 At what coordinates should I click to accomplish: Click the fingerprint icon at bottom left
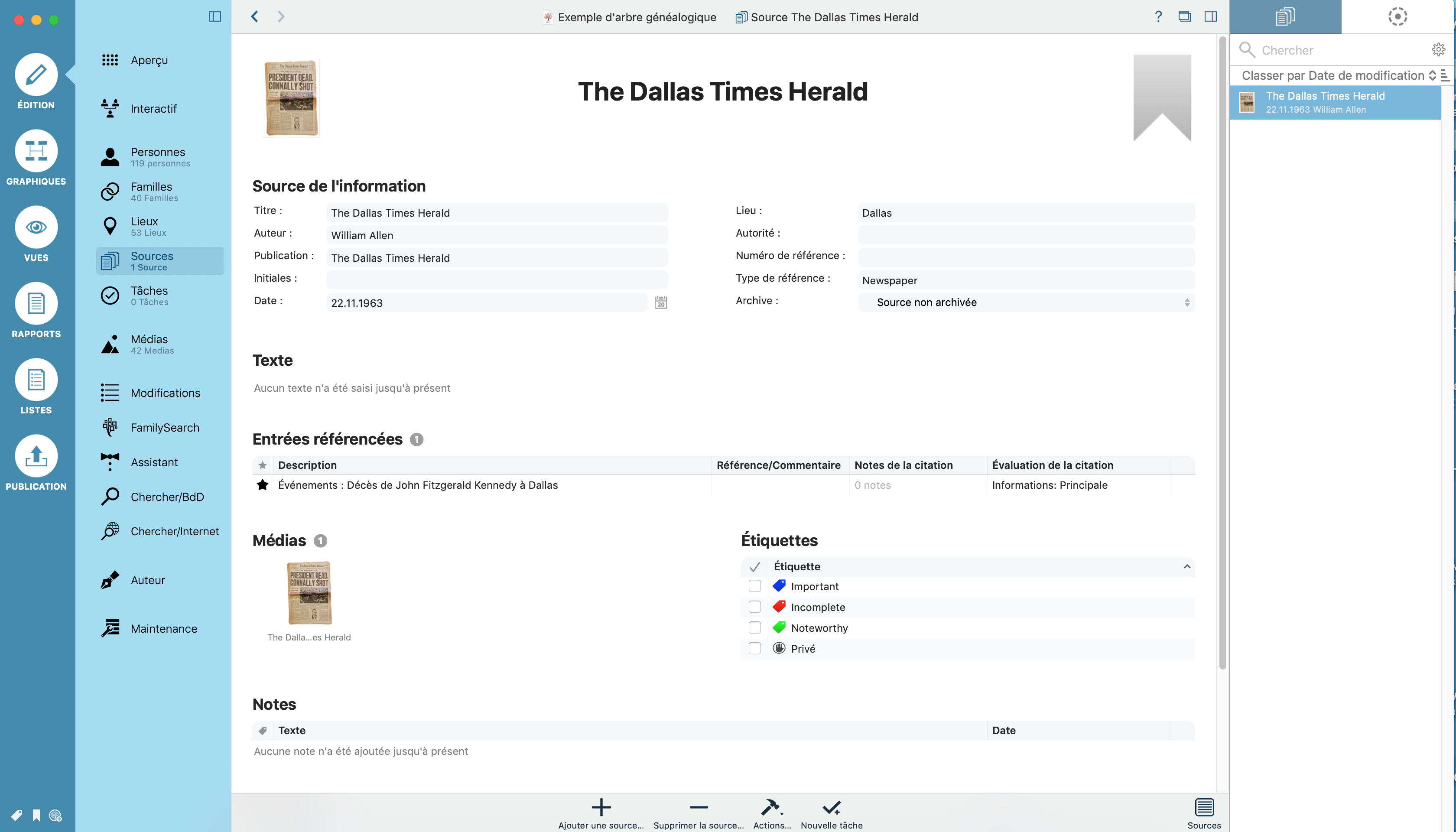[55, 815]
